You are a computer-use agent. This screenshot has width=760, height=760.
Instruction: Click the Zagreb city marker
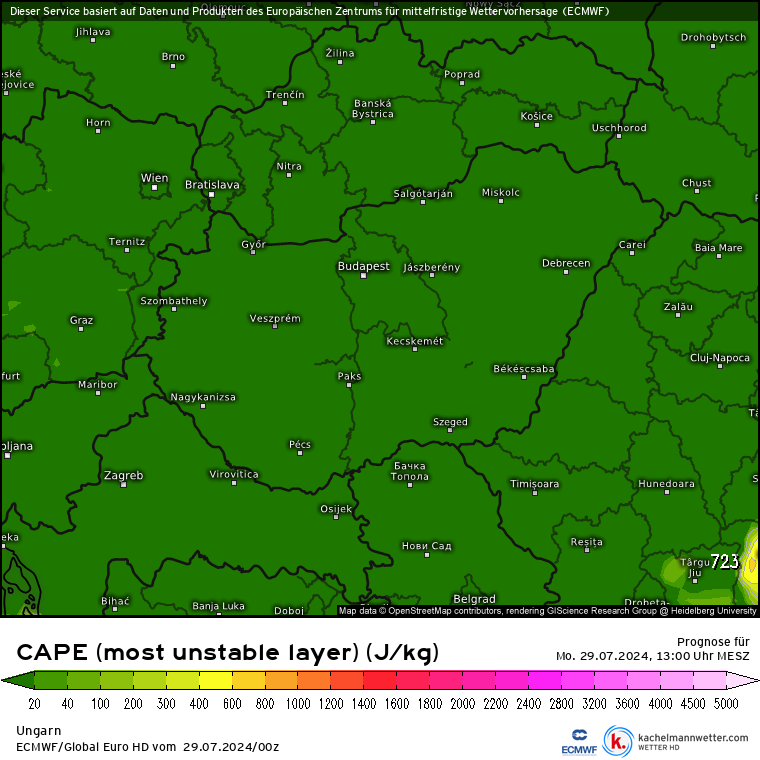pyautogui.click(x=124, y=484)
